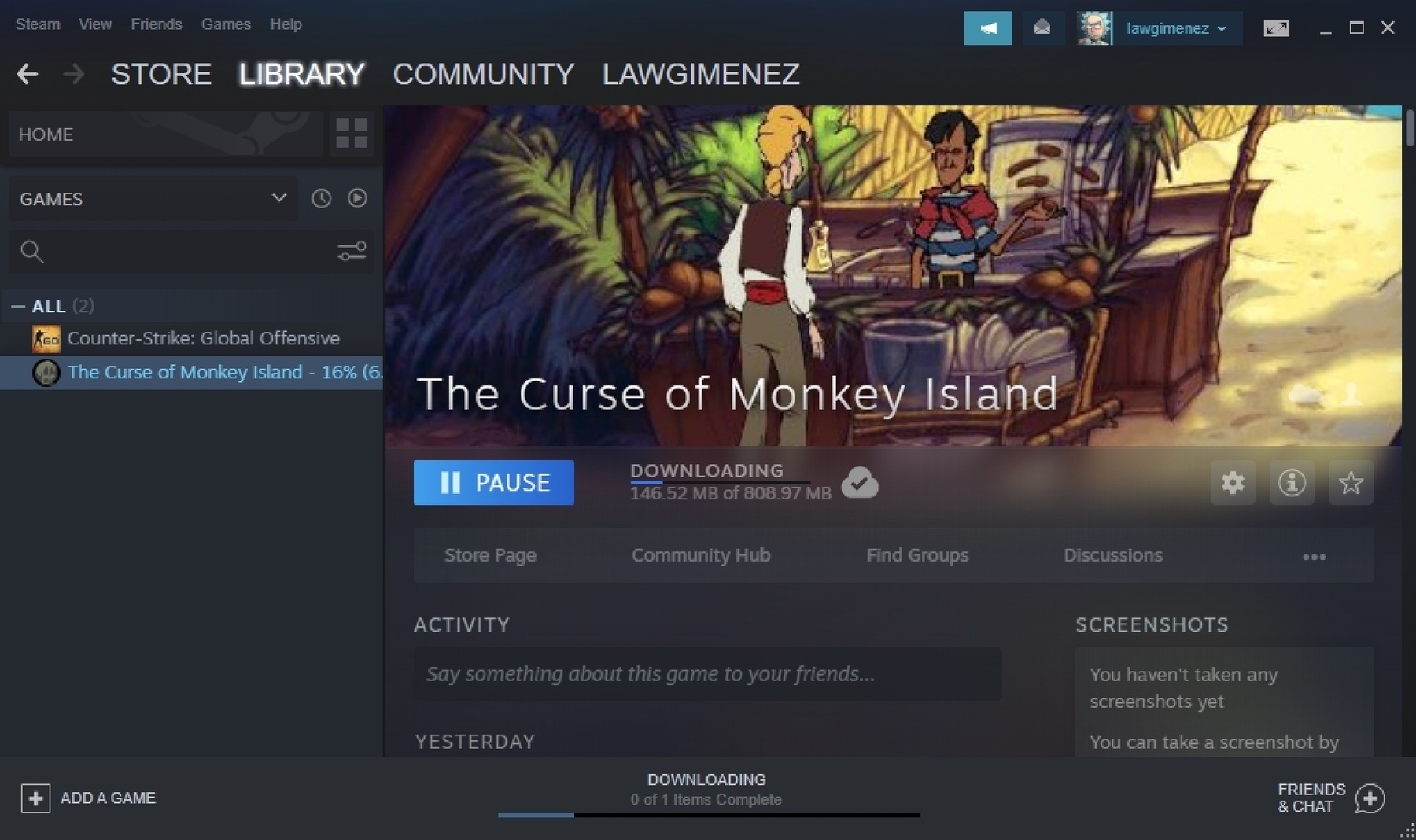
Task: Click the activity status input field
Action: pos(706,674)
